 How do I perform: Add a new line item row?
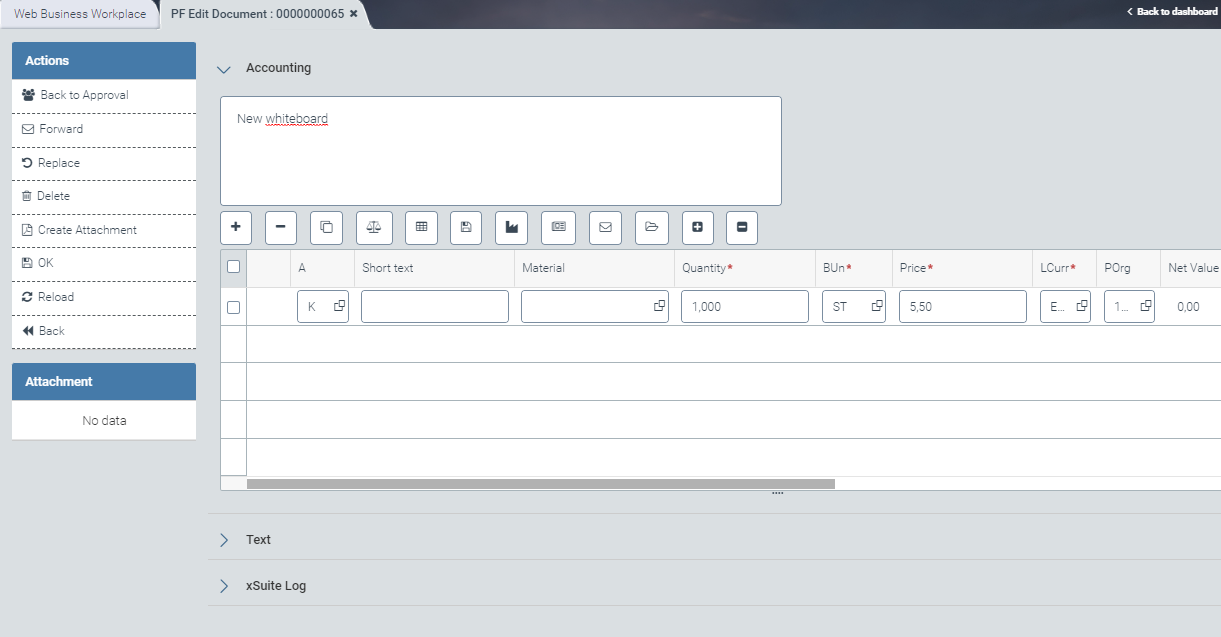235,227
